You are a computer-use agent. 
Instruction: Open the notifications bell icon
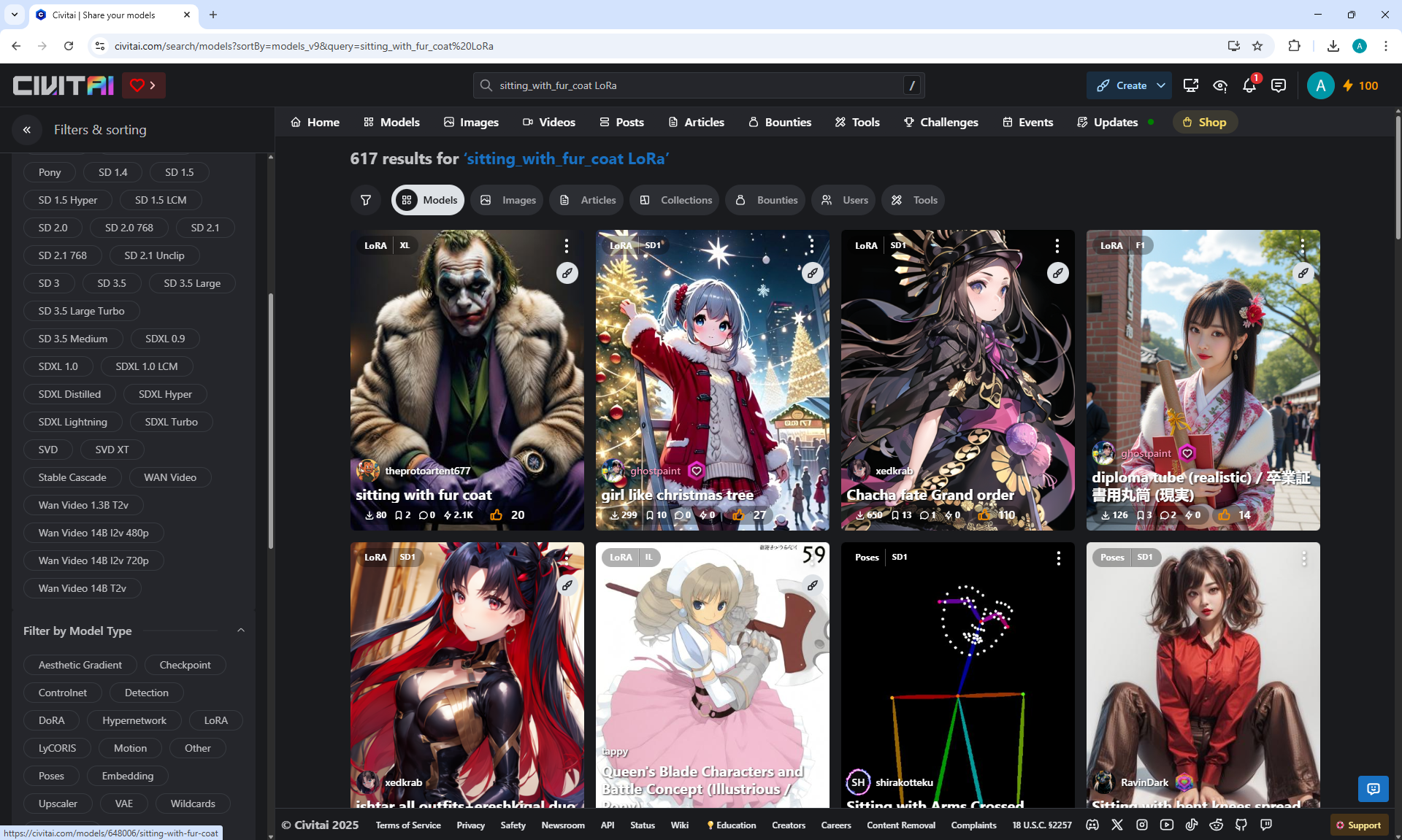[x=1249, y=86]
